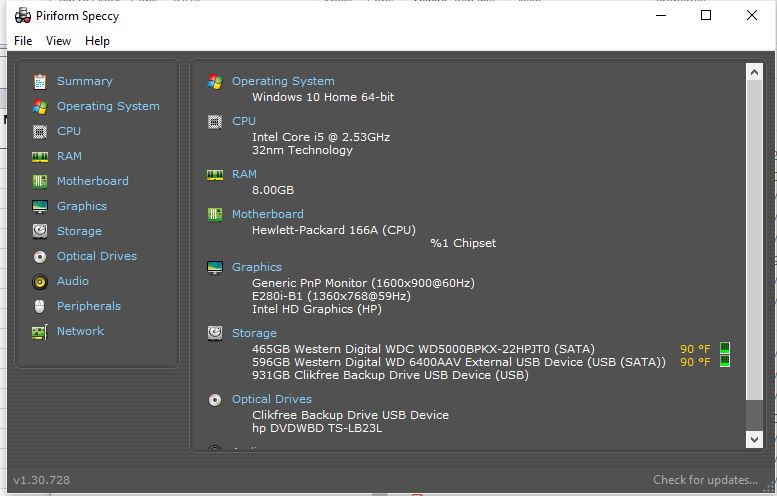Click the Optical Drives disc icon in summary panel
This screenshot has height=496, width=777.
pyautogui.click(x=215, y=399)
